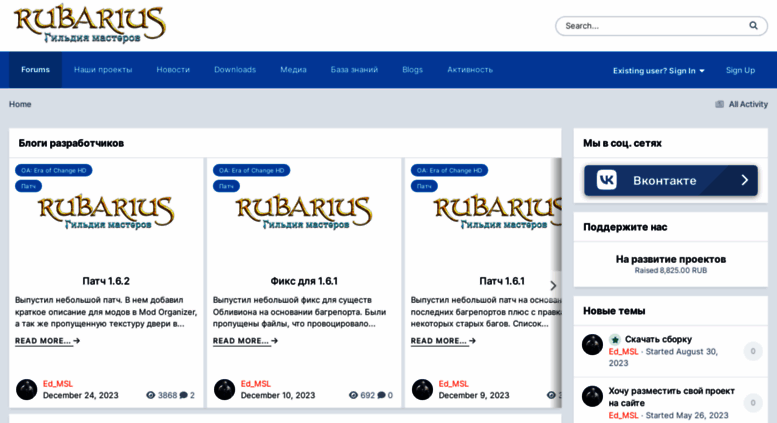
Task: Open Хочу разместить свой проект на сайте topic
Action: [671, 397]
